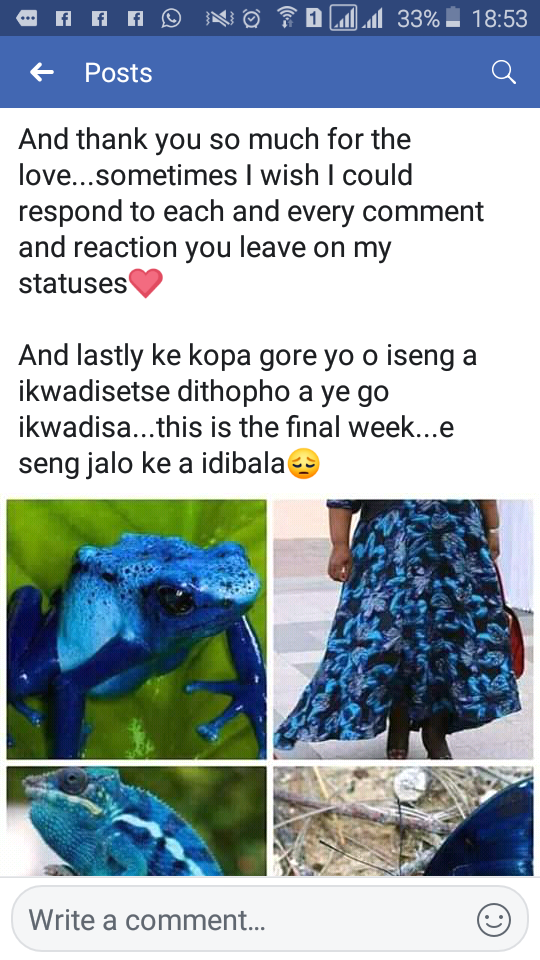
Task: Tap the Wi-Fi status icon
Action: coord(286,19)
